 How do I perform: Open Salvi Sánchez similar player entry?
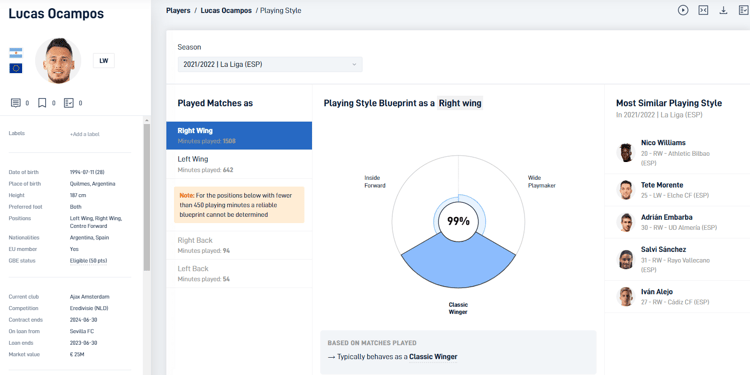677,260
